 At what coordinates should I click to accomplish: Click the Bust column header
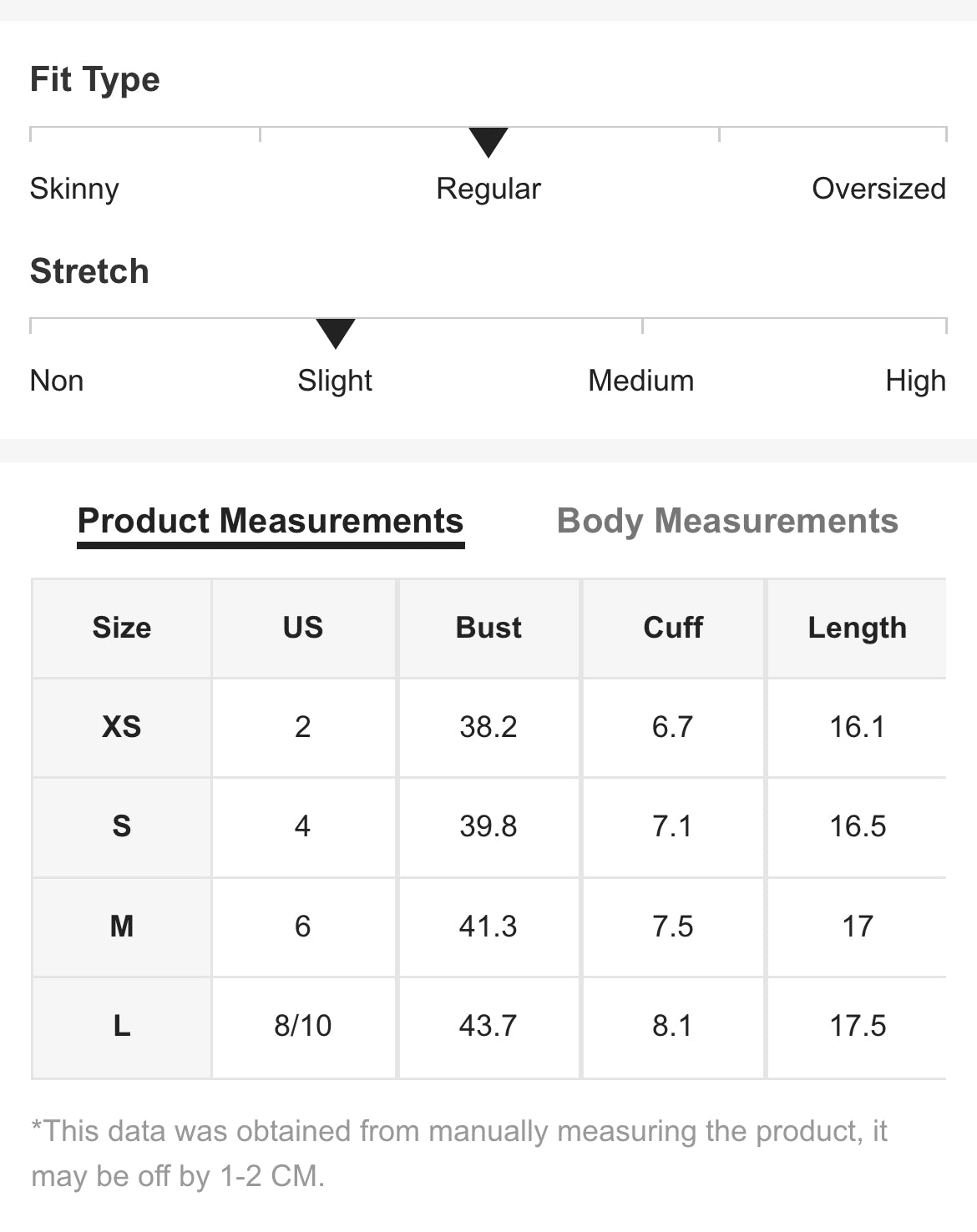click(488, 628)
